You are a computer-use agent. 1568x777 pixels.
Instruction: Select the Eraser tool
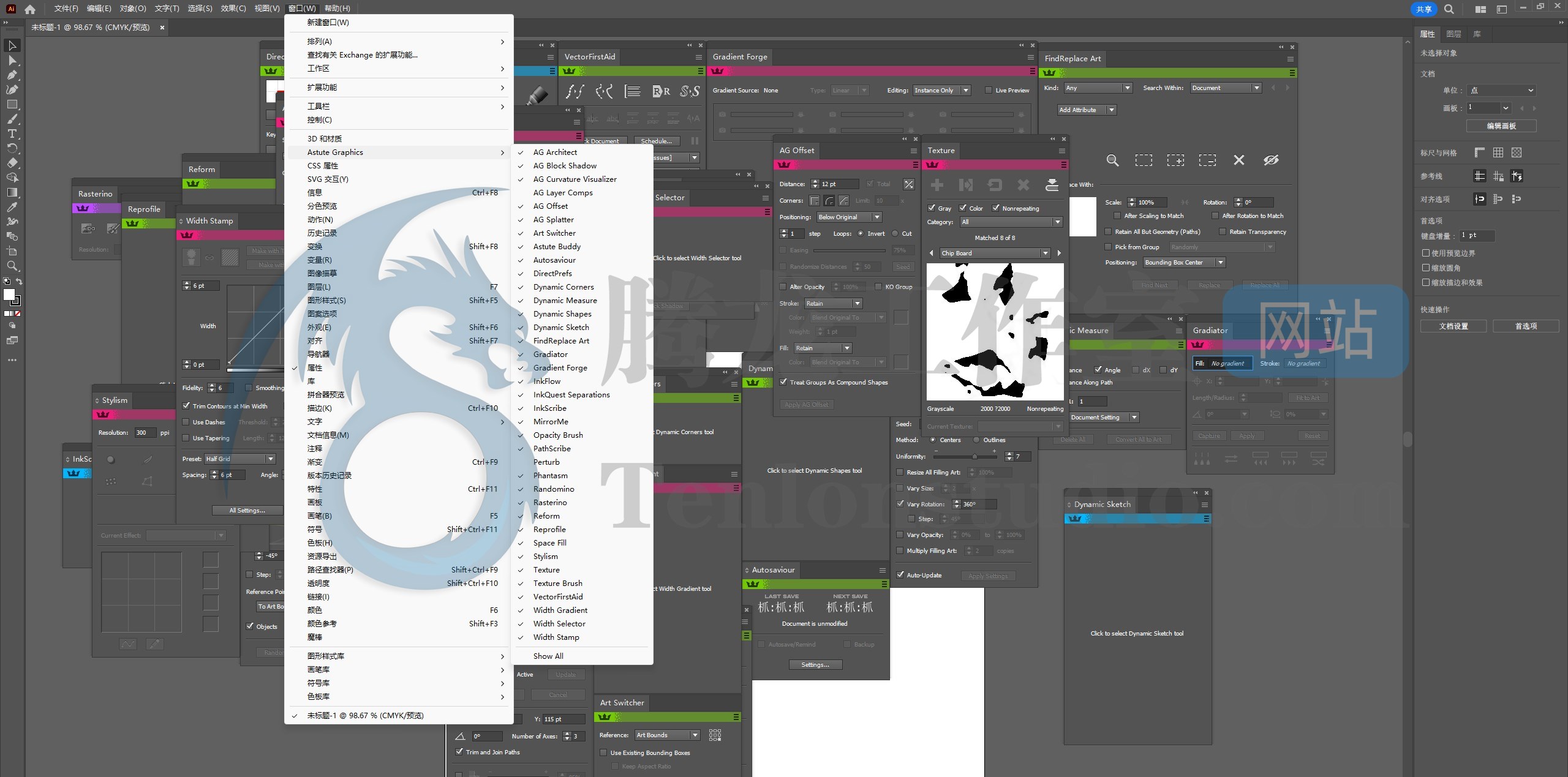pyautogui.click(x=12, y=163)
